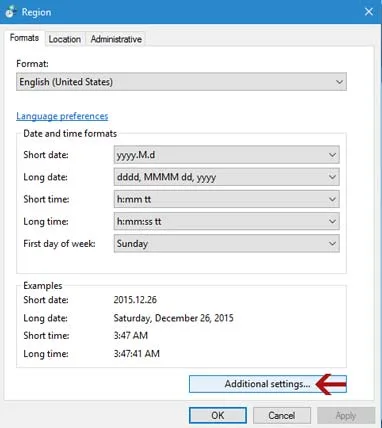This screenshot has height=428, width=382.
Task: Open the Administrative tab
Action: pos(116,39)
